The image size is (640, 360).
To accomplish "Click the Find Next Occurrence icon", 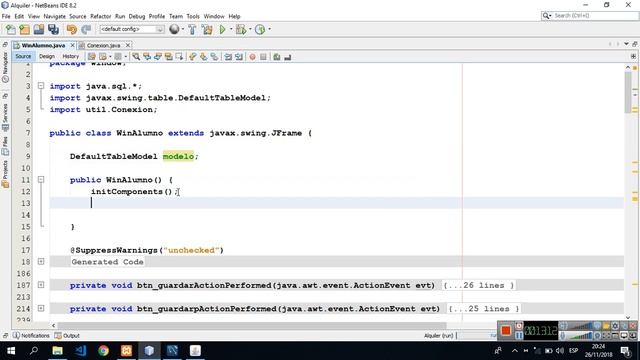I will (158, 57).
